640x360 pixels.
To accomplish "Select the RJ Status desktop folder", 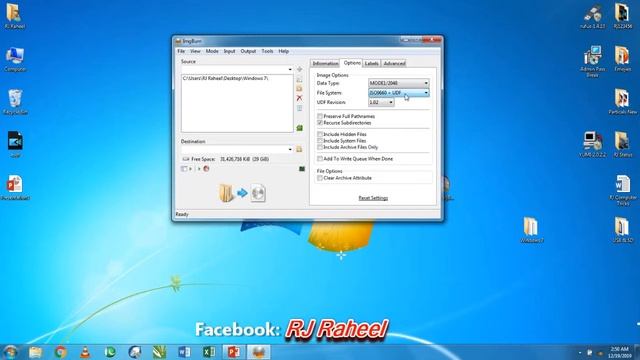I will point(623,144).
